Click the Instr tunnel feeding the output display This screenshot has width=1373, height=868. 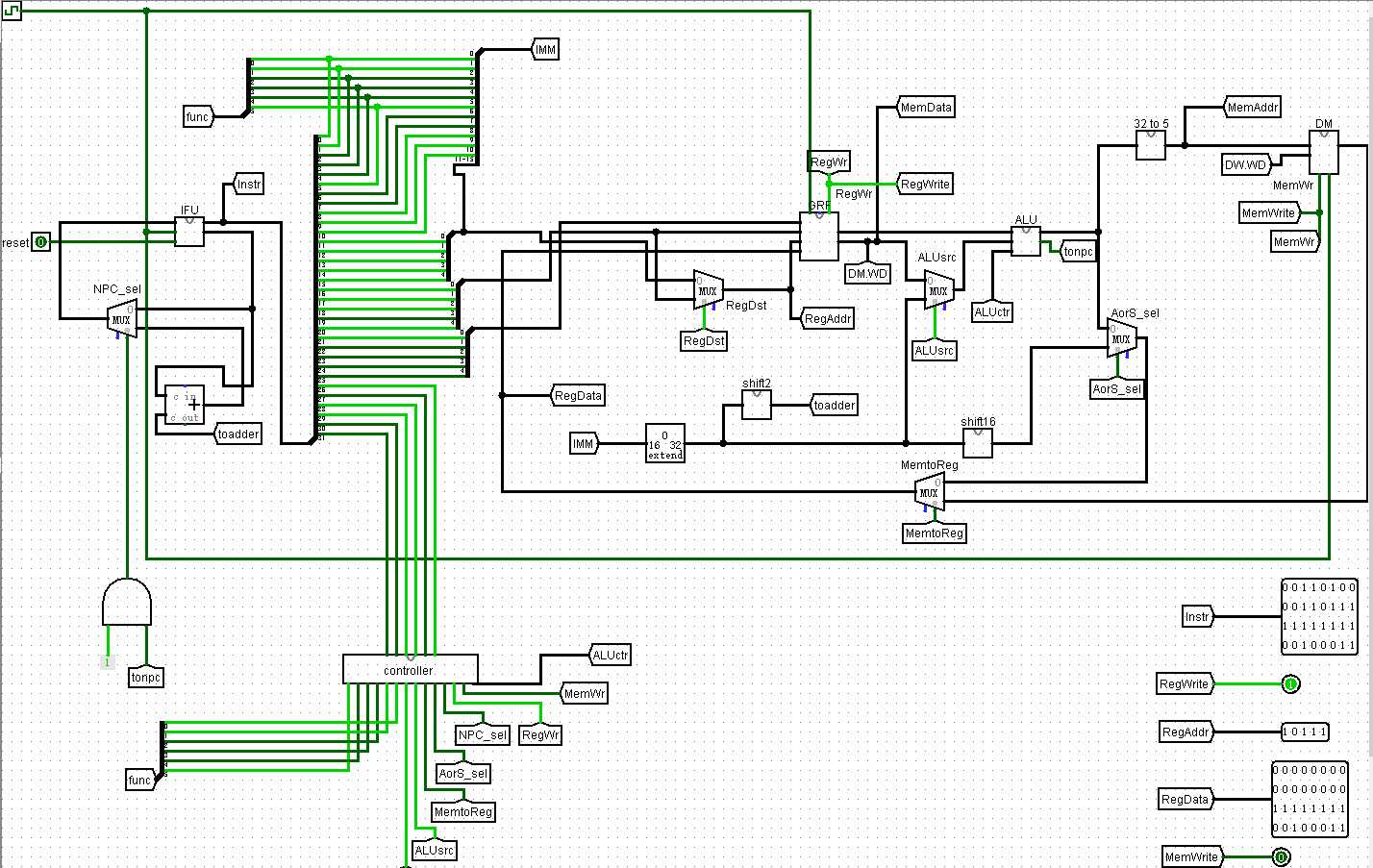pyautogui.click(x=1198, y=617)
